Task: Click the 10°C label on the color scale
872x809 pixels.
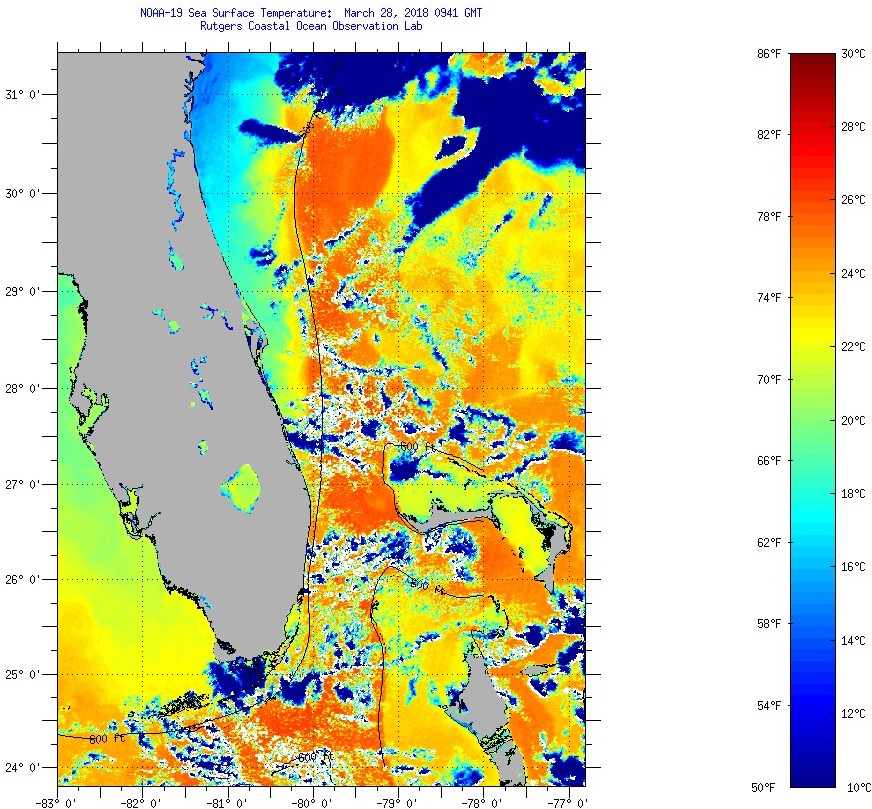Action: coord(852,787)
